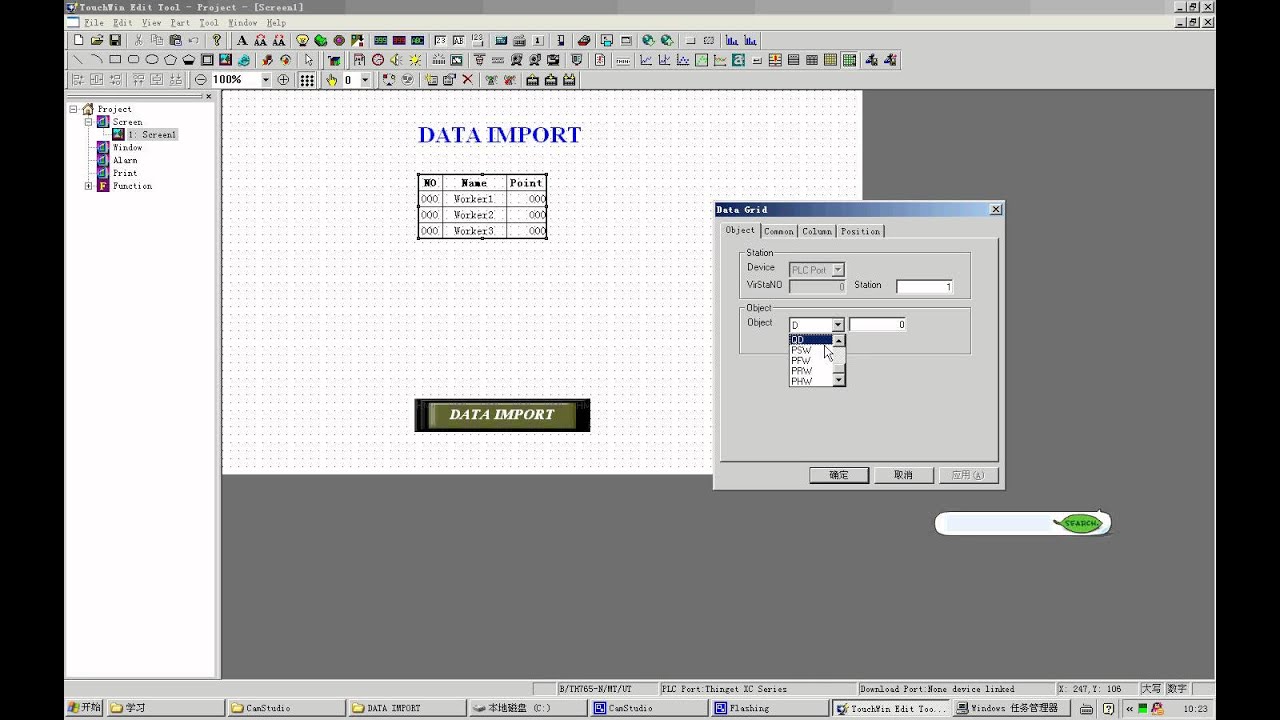Switch to the Column tab

(817, 231)
